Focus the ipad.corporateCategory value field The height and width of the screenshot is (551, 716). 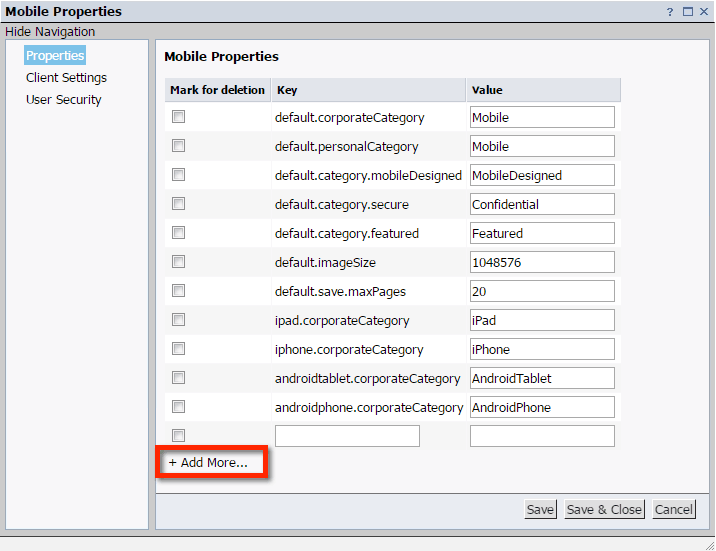(x=542, y=320)
